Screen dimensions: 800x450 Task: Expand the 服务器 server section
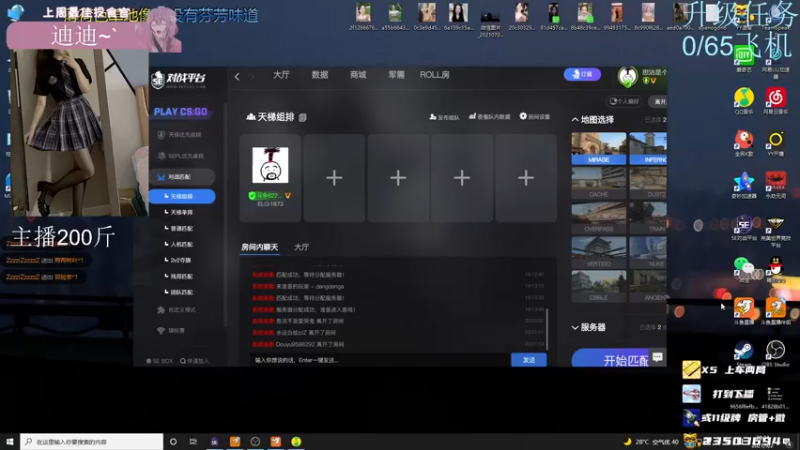pyautogui.click(x=575, y=328)
